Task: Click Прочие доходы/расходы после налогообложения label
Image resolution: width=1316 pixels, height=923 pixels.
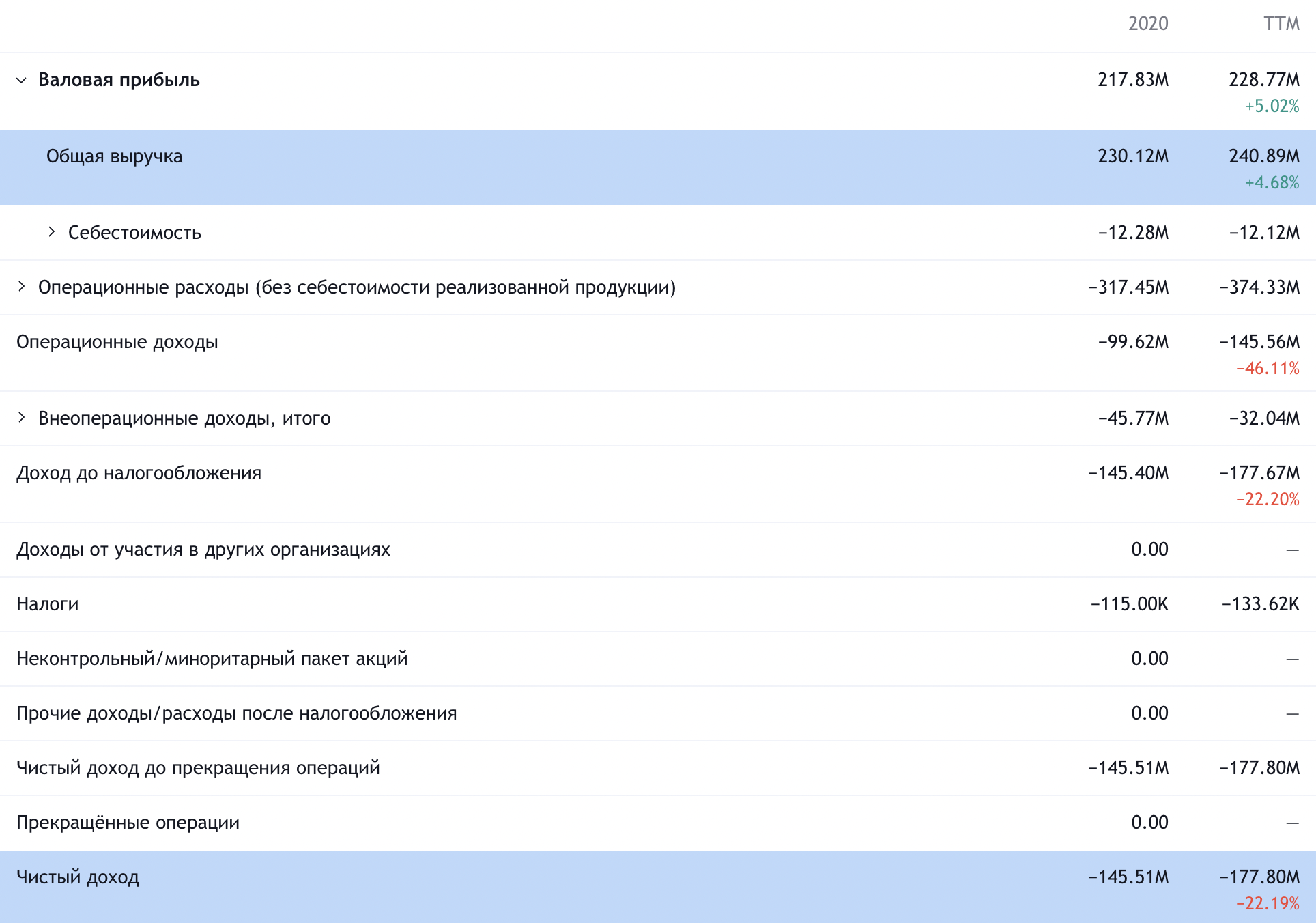Action: click(237, 713)
